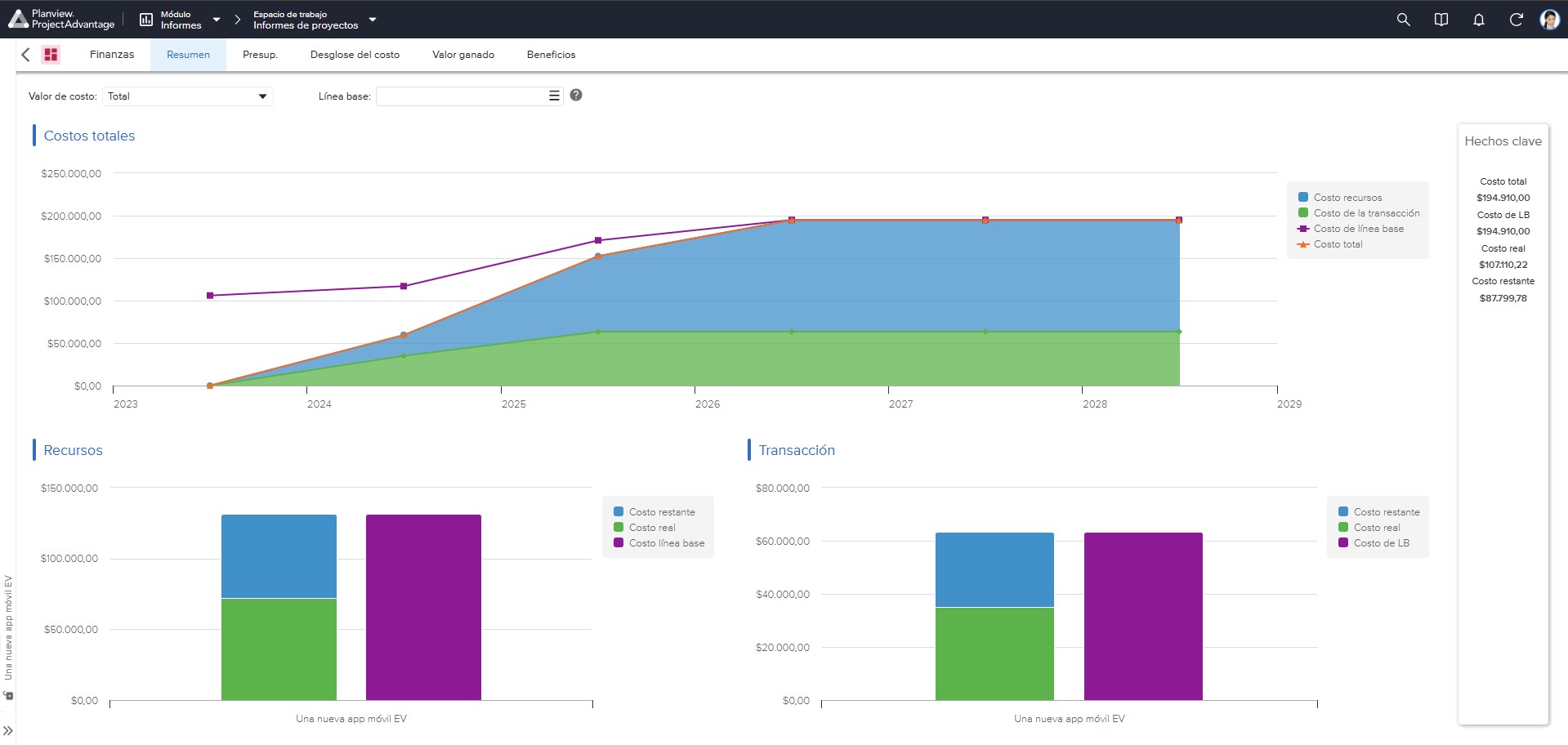Switch to Desglose del costo tab
Screen dimensions: 1568x745
[x=355, y=55]
